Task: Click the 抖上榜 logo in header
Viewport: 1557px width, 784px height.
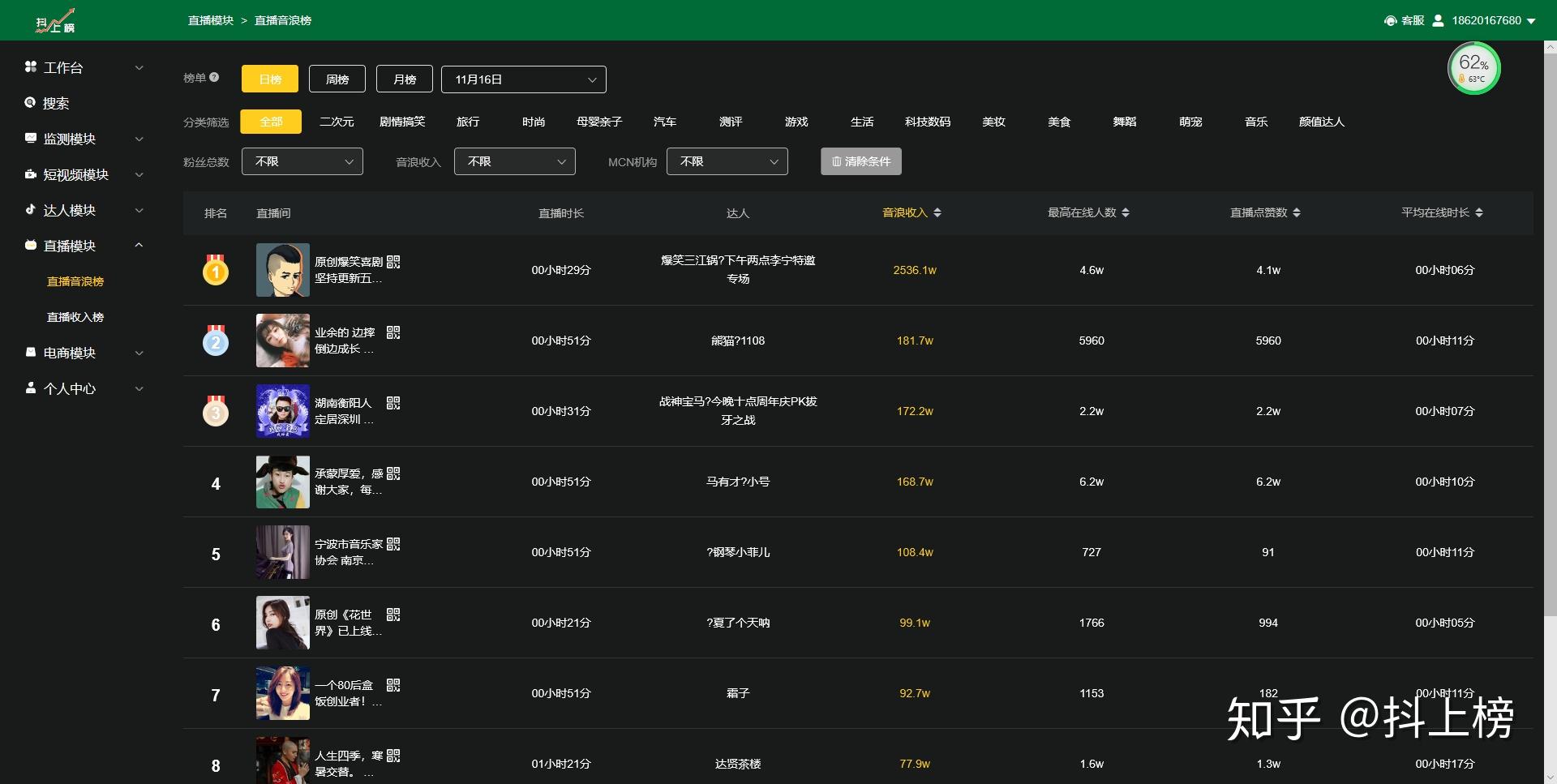Action: [54, 20]
